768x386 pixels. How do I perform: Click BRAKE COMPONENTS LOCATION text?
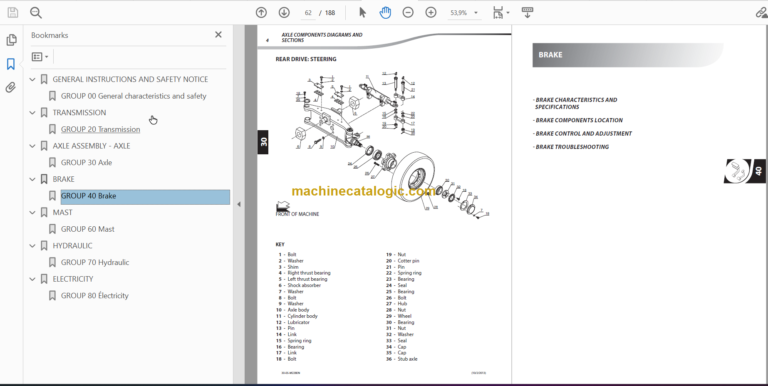click(578, 120)
